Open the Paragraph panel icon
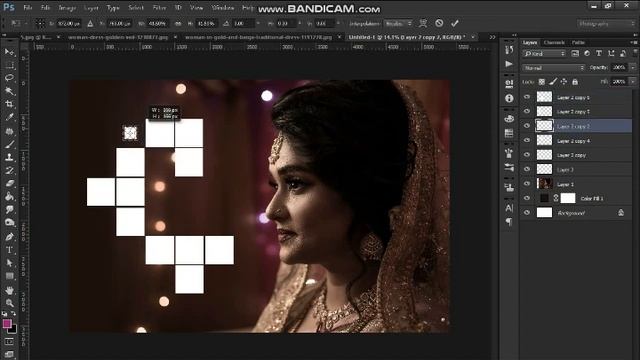 tap(509, 222)
